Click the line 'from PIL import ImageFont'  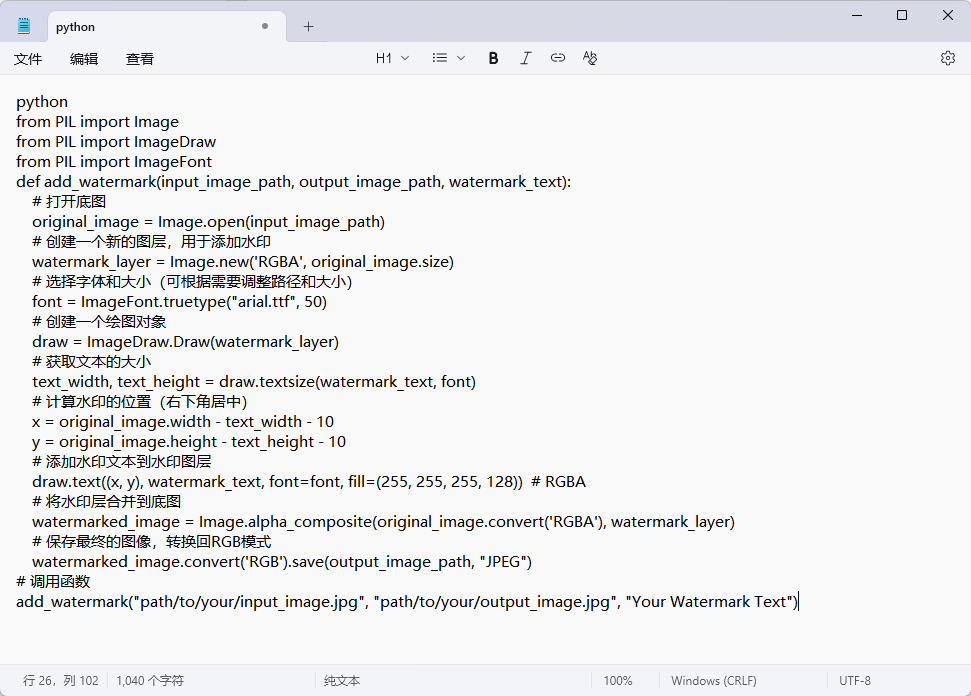[x=114, y=162]
